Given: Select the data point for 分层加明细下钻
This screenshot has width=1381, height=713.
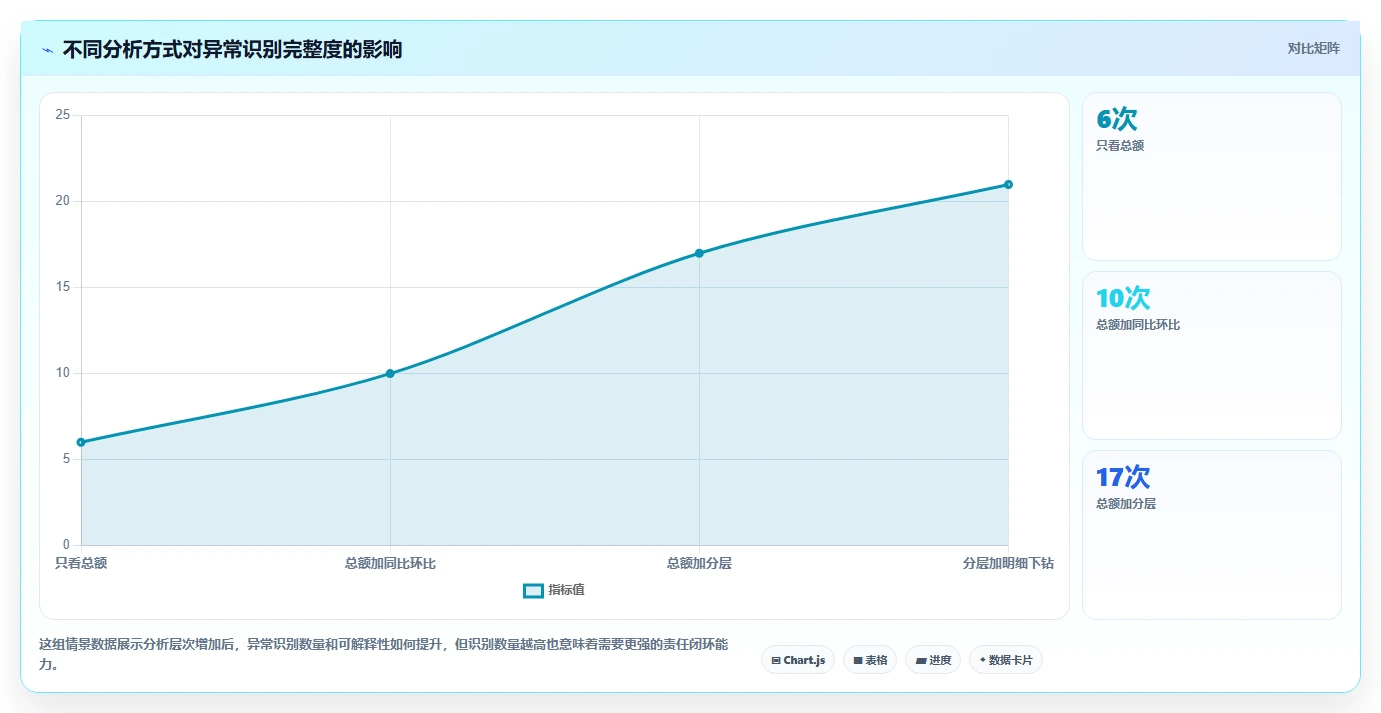Looking at the screenshot, I should point(1008,184).
